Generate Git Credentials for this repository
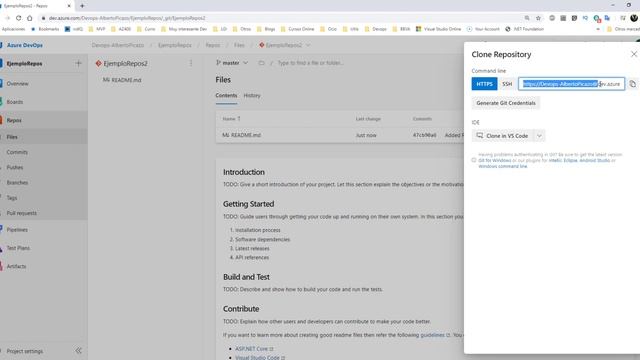Screen dimensions: 640x360 click(x=506, y=103)
